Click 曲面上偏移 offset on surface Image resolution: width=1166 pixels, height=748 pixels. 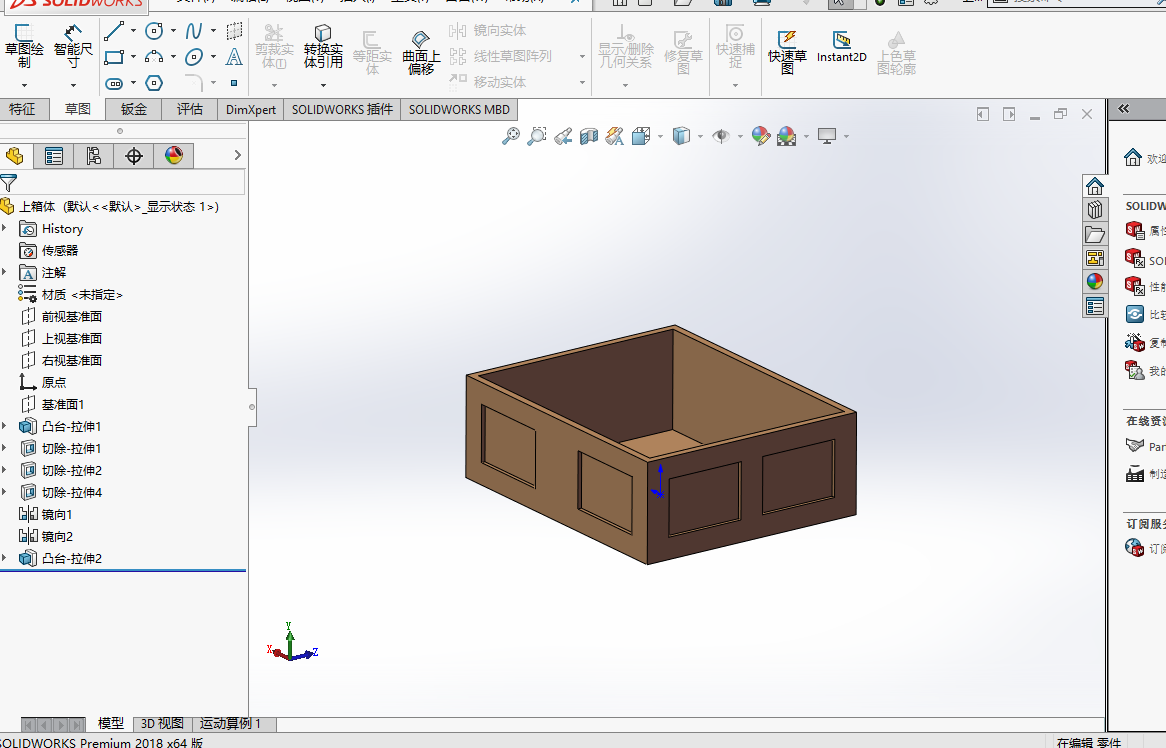tap(421, 52)
